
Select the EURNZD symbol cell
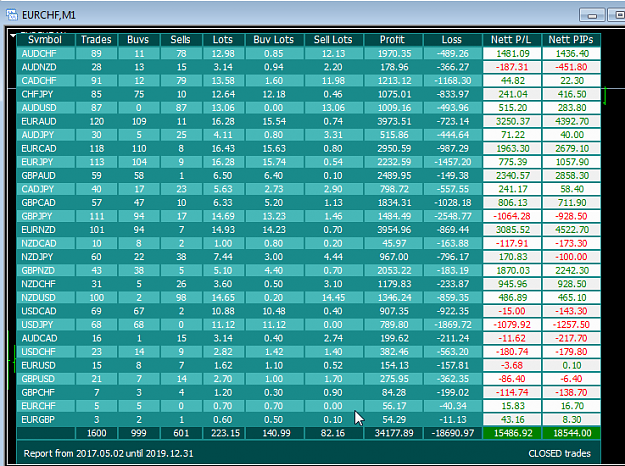[45, 230]
